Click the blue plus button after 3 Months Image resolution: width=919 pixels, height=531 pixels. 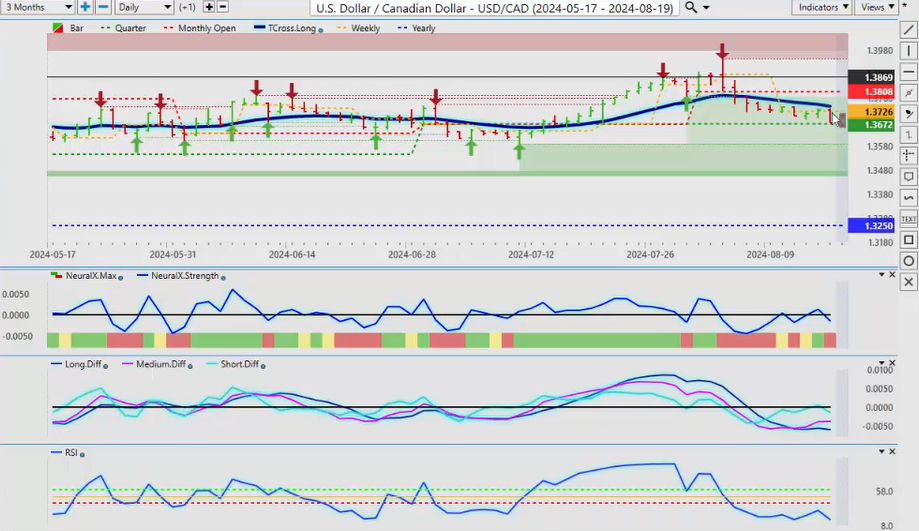pos(86,7)
